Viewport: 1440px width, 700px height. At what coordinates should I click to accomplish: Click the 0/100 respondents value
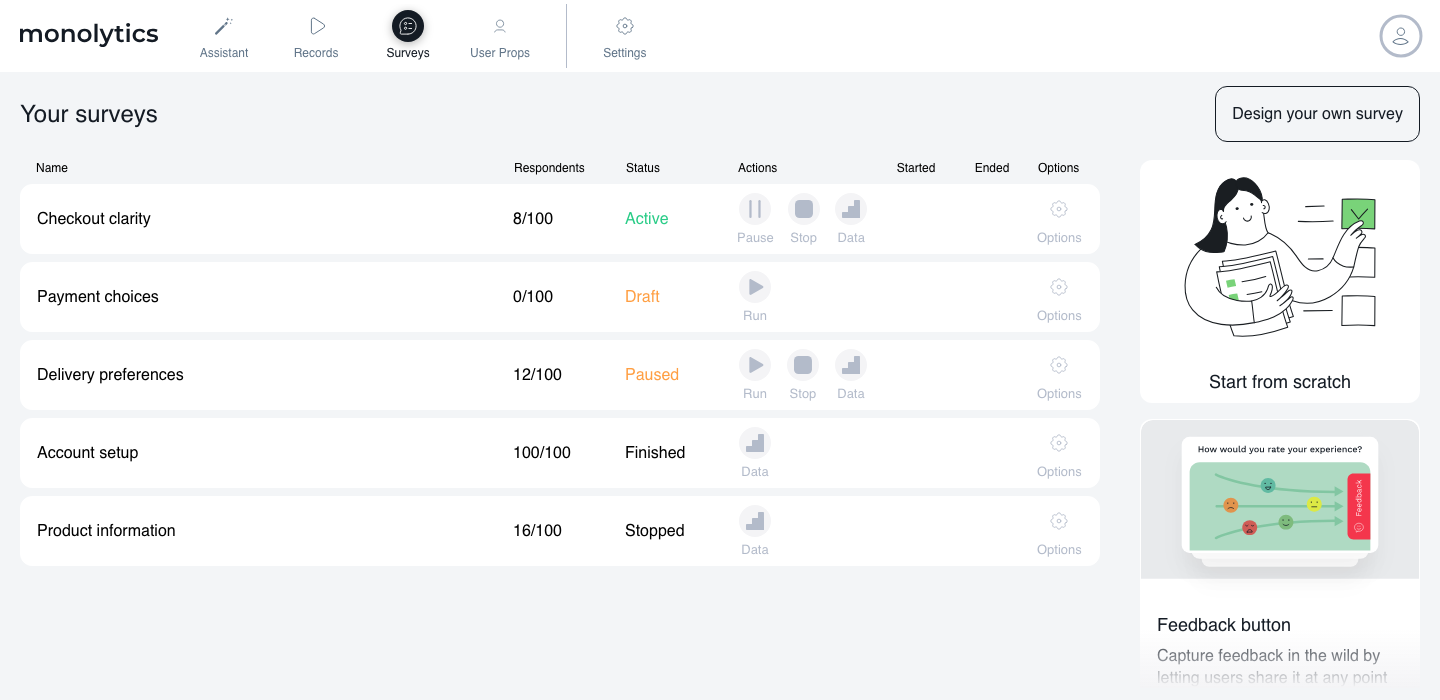(533, 296)
